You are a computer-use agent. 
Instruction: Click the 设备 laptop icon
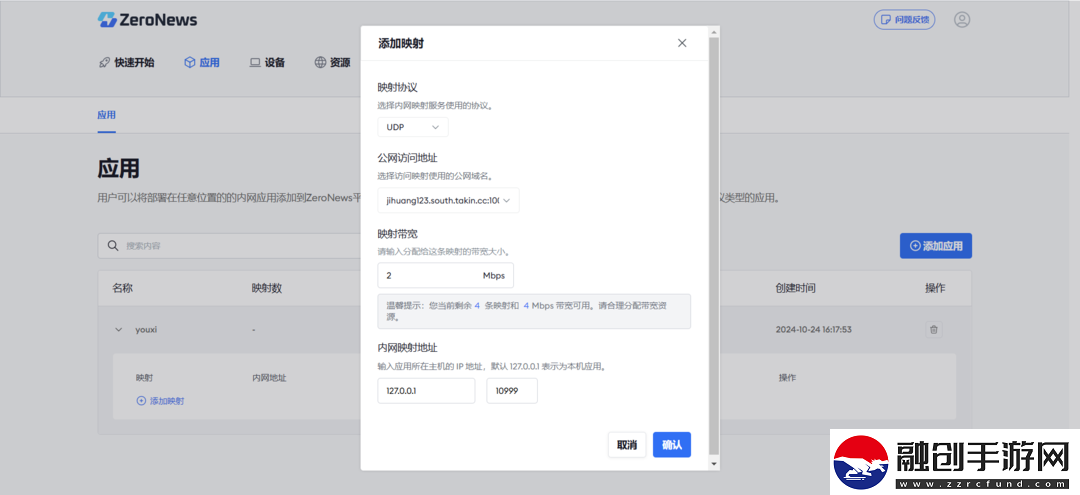point(255,63)
